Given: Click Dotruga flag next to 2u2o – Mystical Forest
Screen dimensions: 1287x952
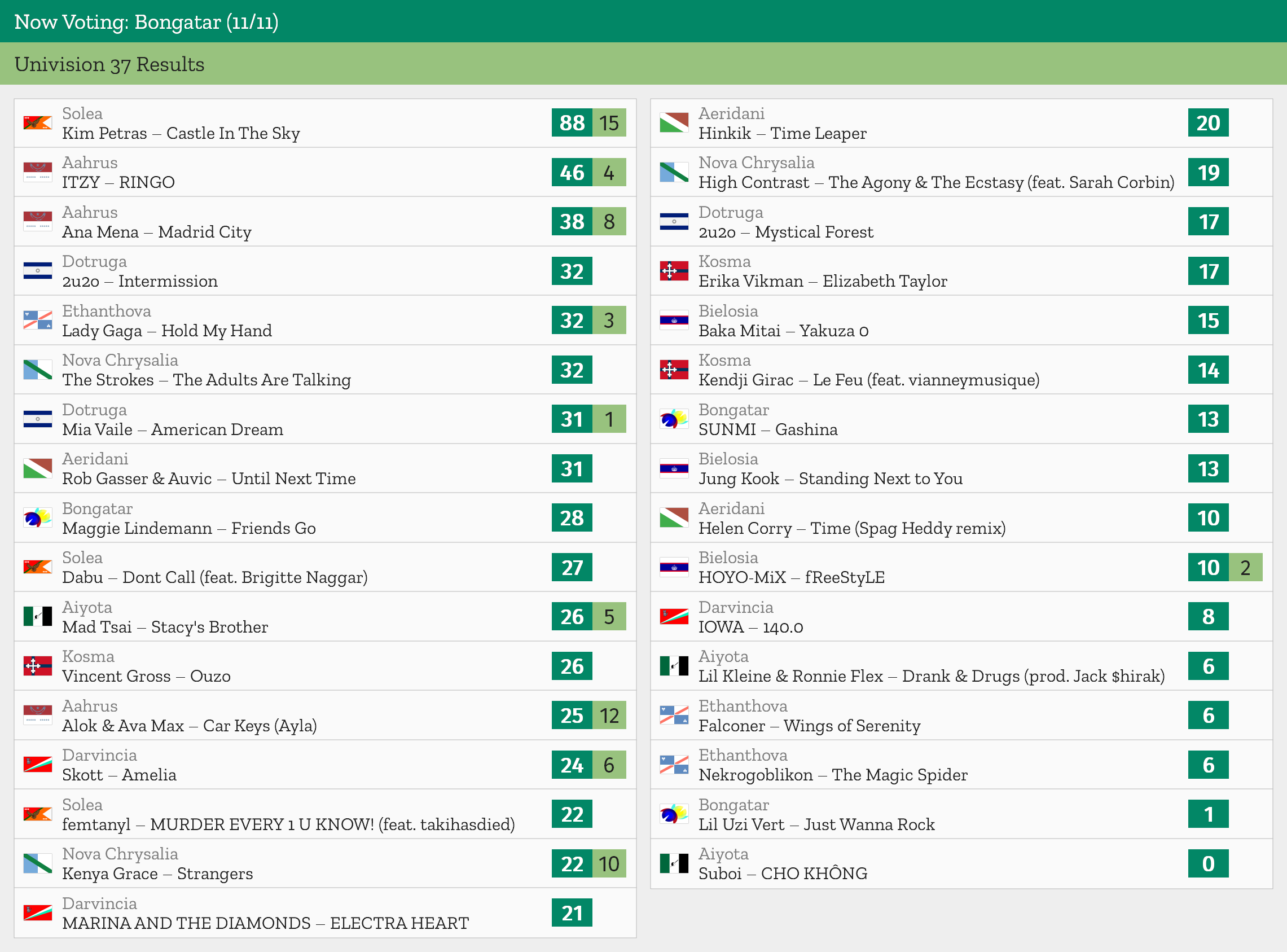Looking at the screenshot, I should click(674, 221).
